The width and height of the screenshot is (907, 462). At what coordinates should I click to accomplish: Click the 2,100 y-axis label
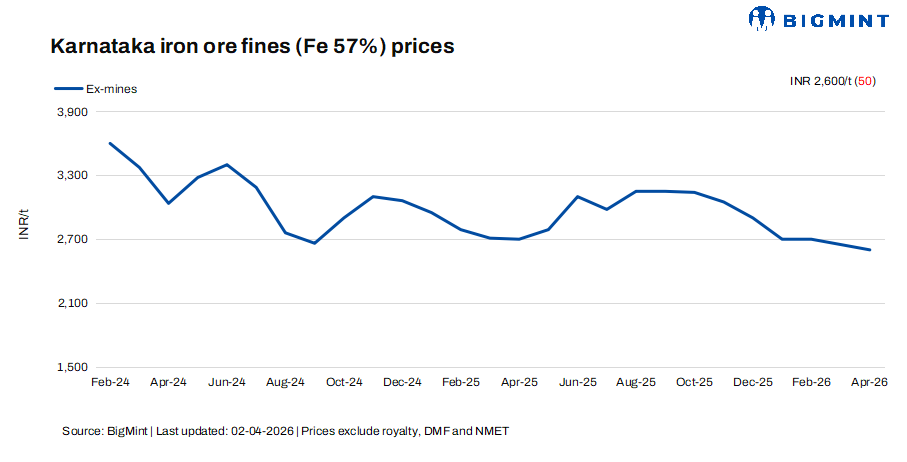point(73,303)
